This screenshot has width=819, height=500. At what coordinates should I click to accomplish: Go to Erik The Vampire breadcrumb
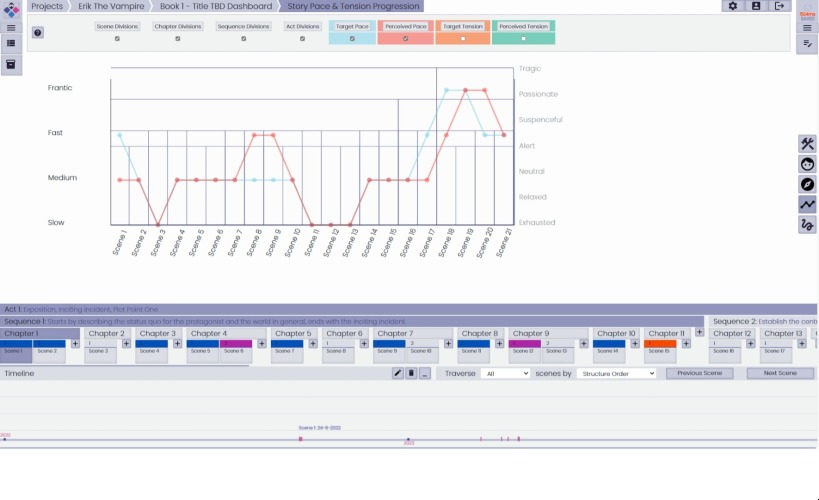[111, 6]
